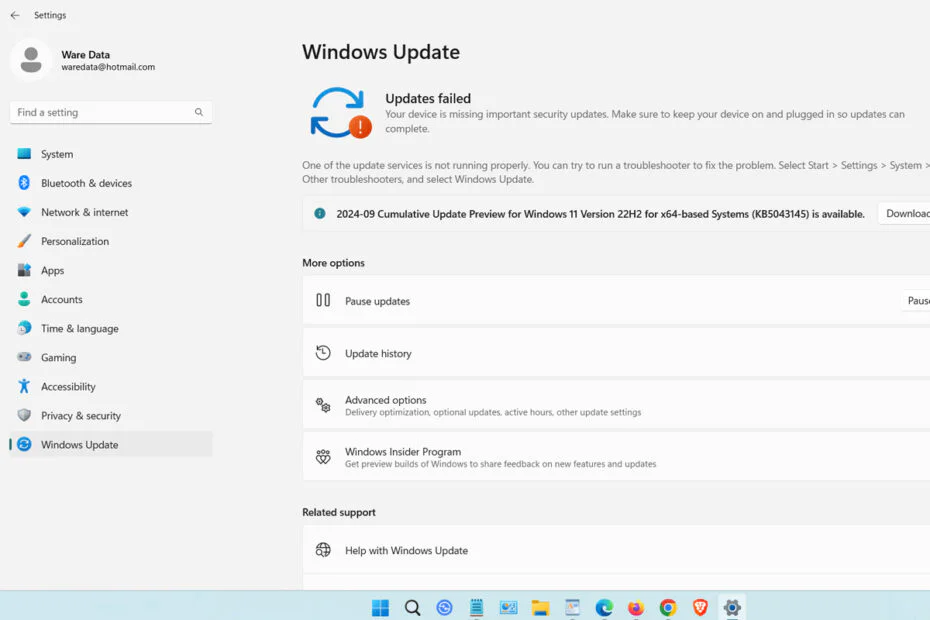This screenshot has width=930, height=620.
Task: Go to Bluetooth & devices
Action: (x=111, y=183)
